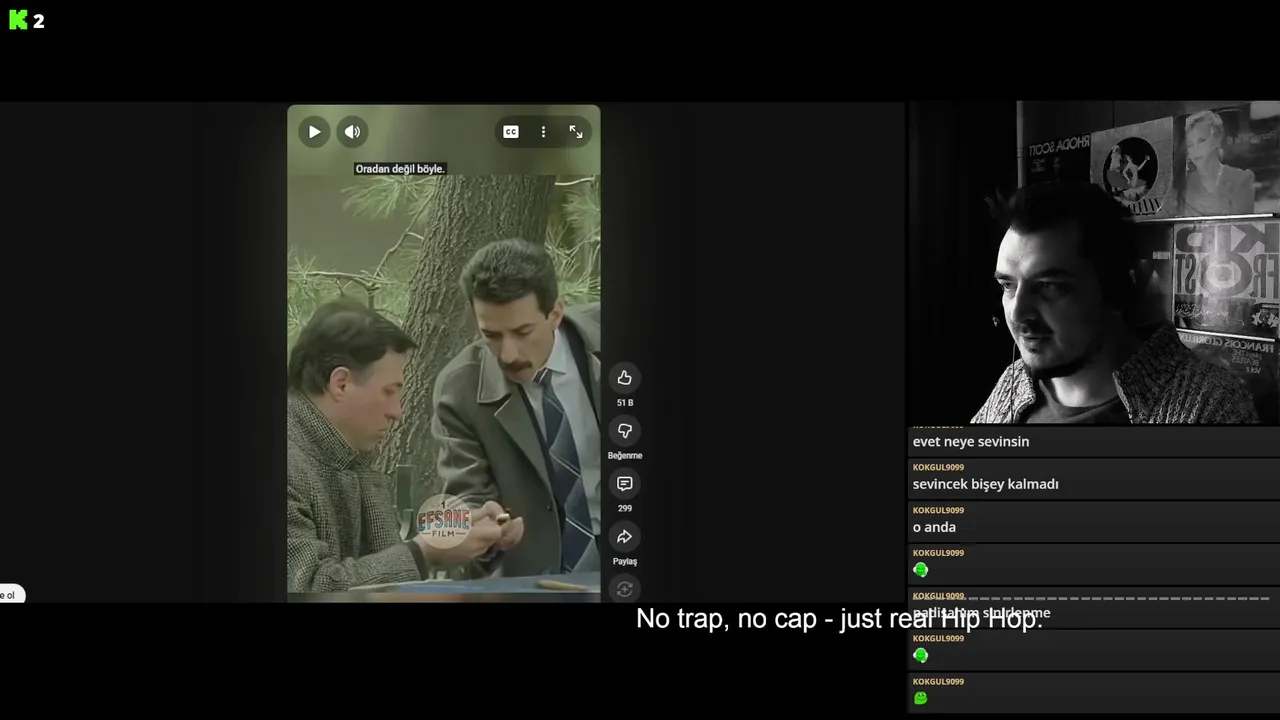
Task: Click chat message 'sevincek bişey kalmadı'
Action: pos(985,484)
